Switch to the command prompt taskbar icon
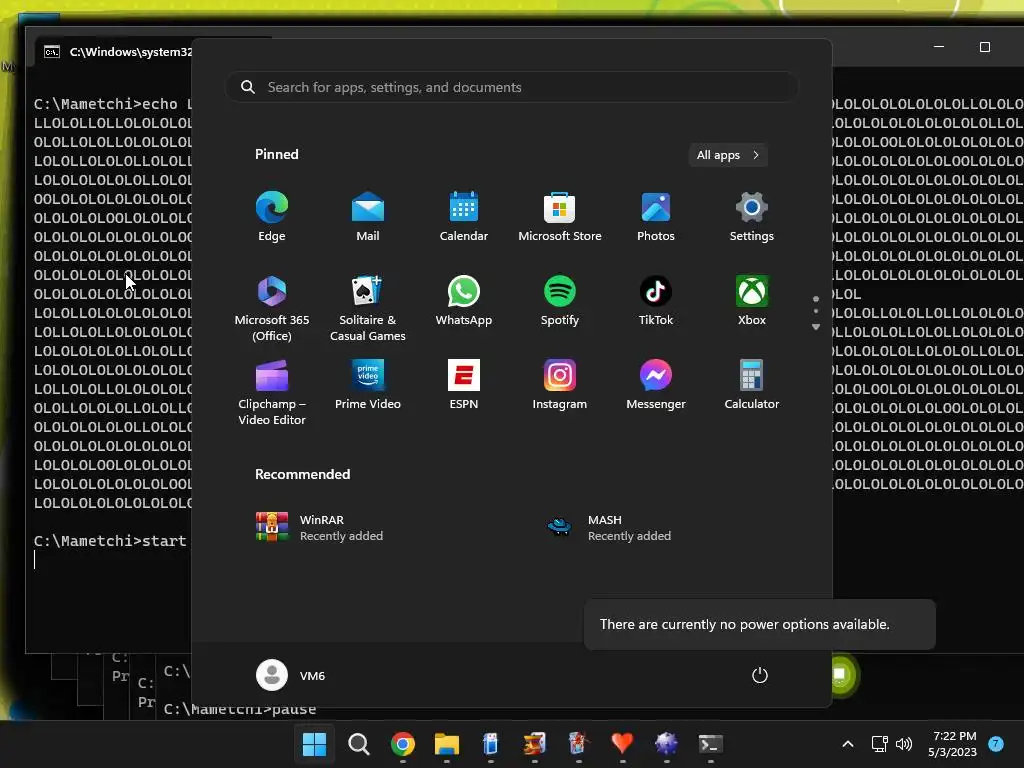Viewport: 1024px width, 768px height. point(711,744)
